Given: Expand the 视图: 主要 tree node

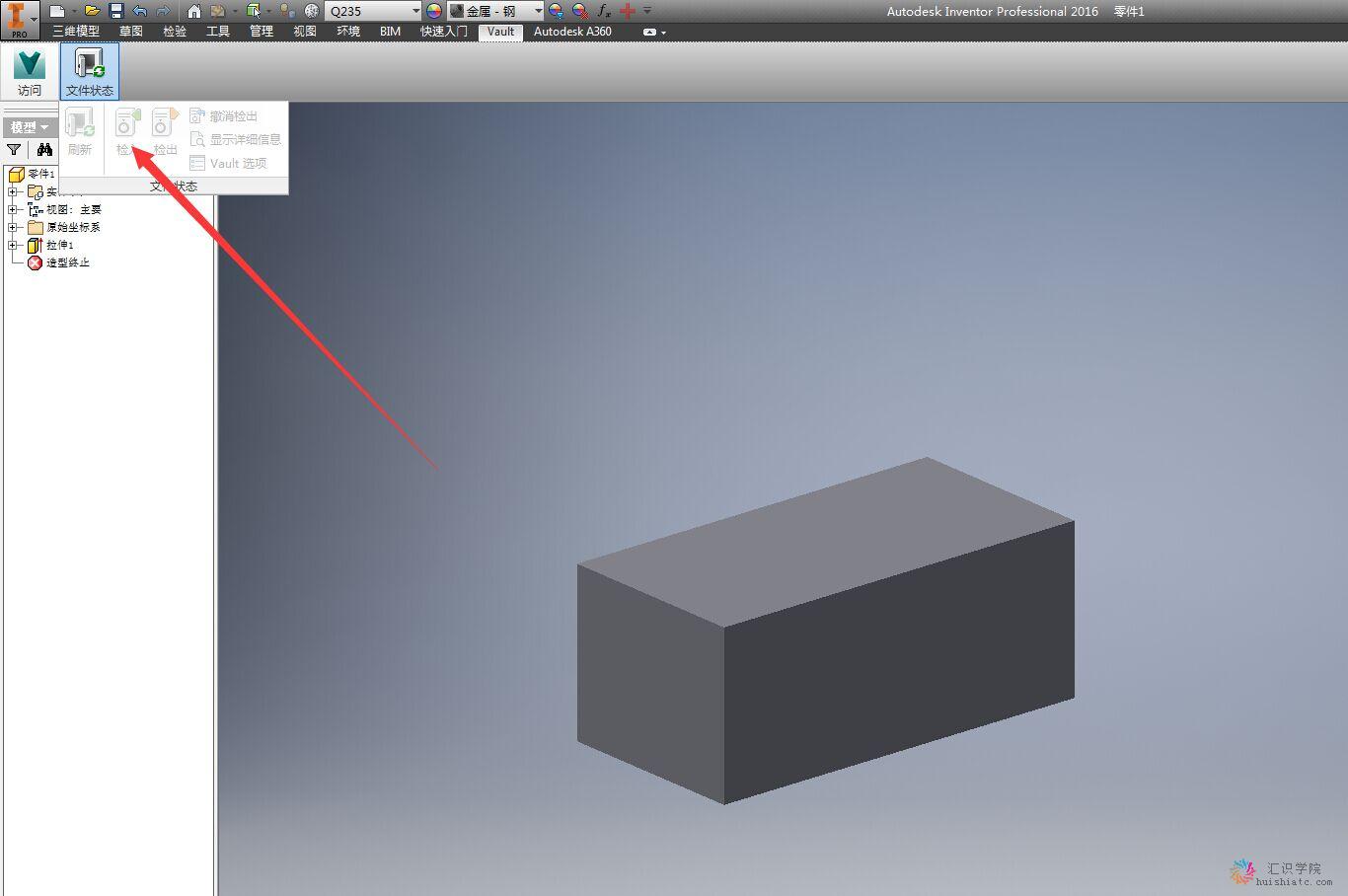Looking at the screenshot, I should point(13,209).
